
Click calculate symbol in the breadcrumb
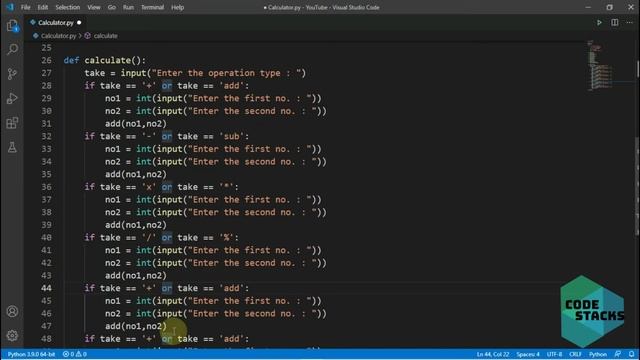(105, 36)
